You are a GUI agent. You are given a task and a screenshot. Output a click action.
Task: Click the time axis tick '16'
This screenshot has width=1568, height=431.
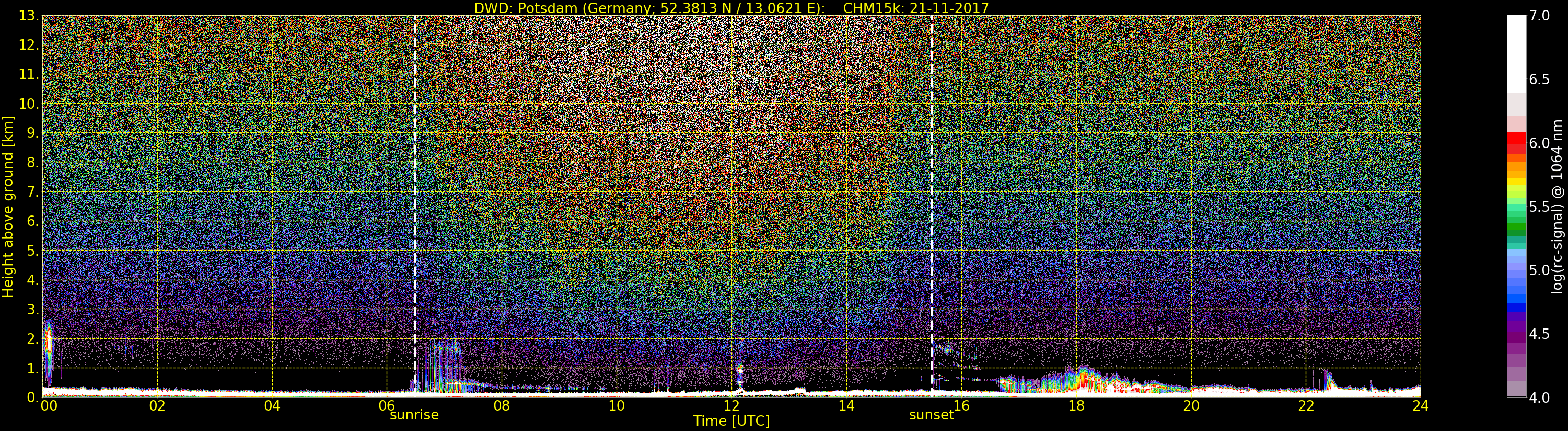[961, 406]
